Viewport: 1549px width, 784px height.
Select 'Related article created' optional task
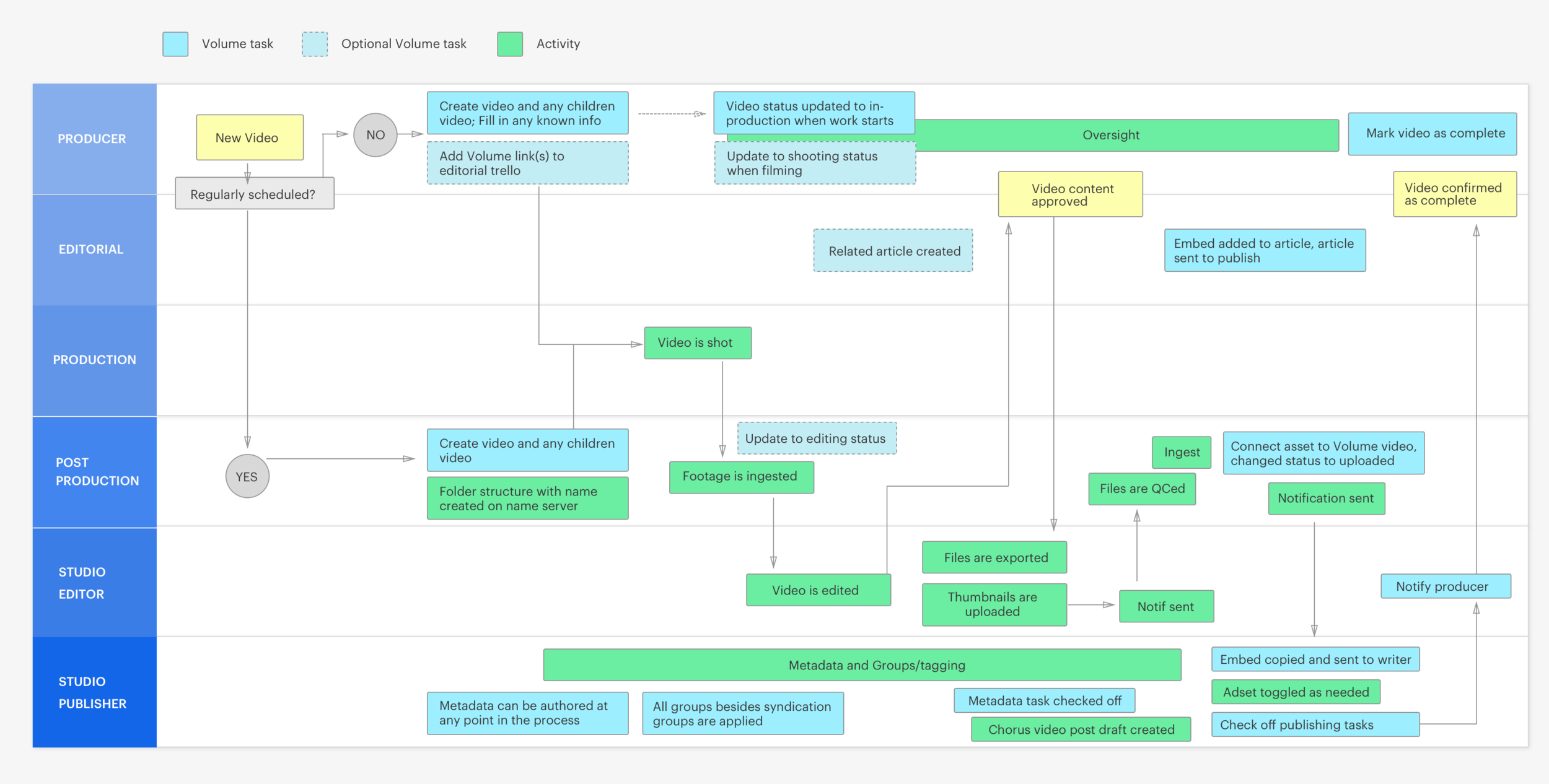[x=893, y=251]
